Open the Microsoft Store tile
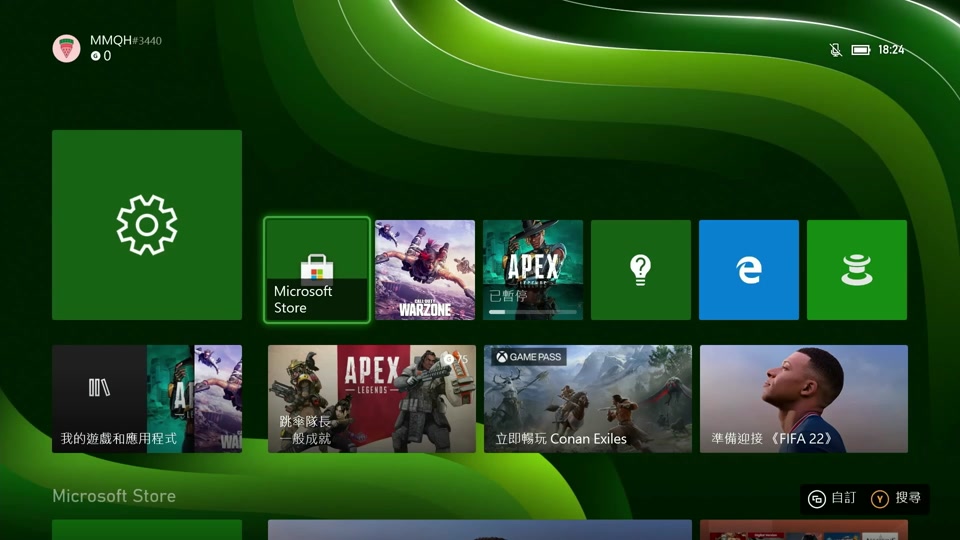Screen dimensions: 960x540 (317, 270)
